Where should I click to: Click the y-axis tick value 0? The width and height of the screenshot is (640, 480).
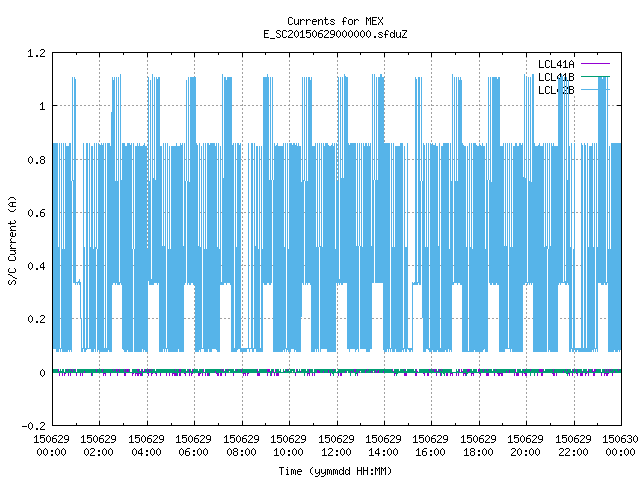click(x=42, y=373)
